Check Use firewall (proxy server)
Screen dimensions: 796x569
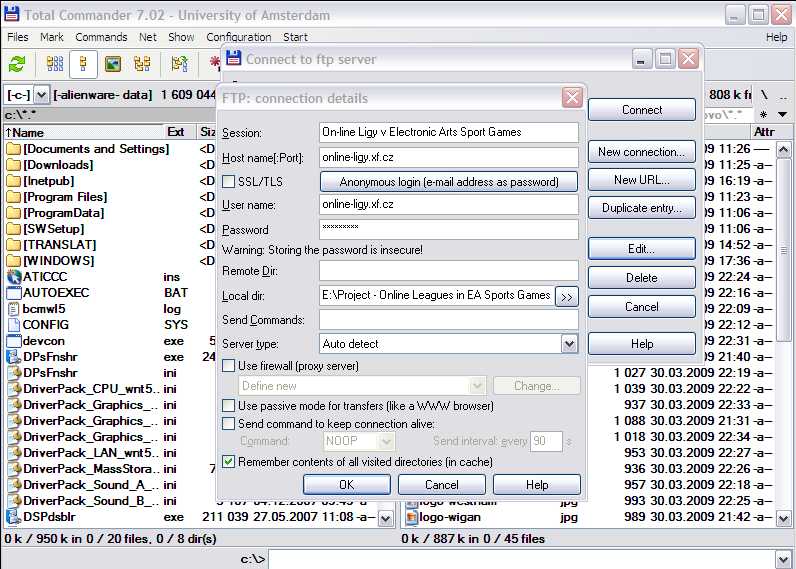coord(229,365)
